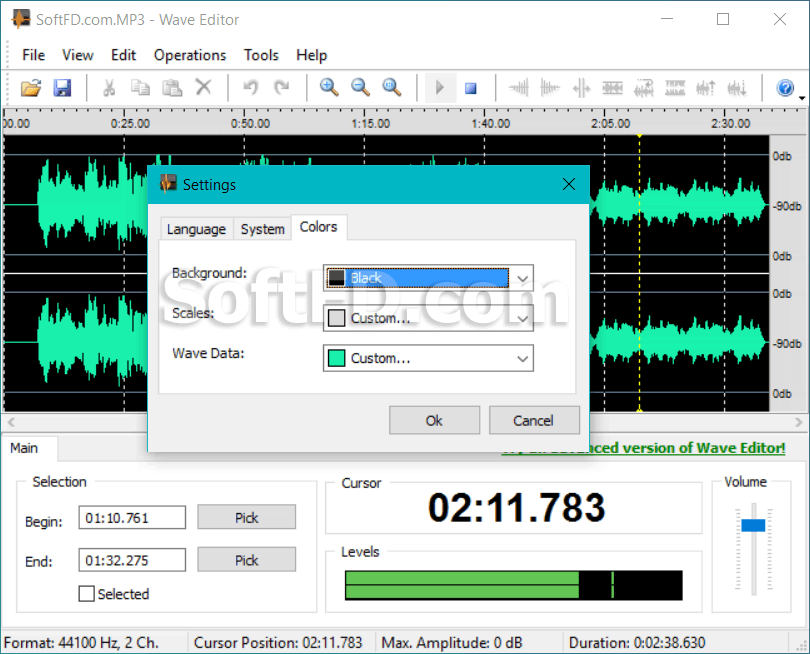This screenshot has height=654, width=810.
Task: Open the Operations menu
Action: tap(190, 55)
